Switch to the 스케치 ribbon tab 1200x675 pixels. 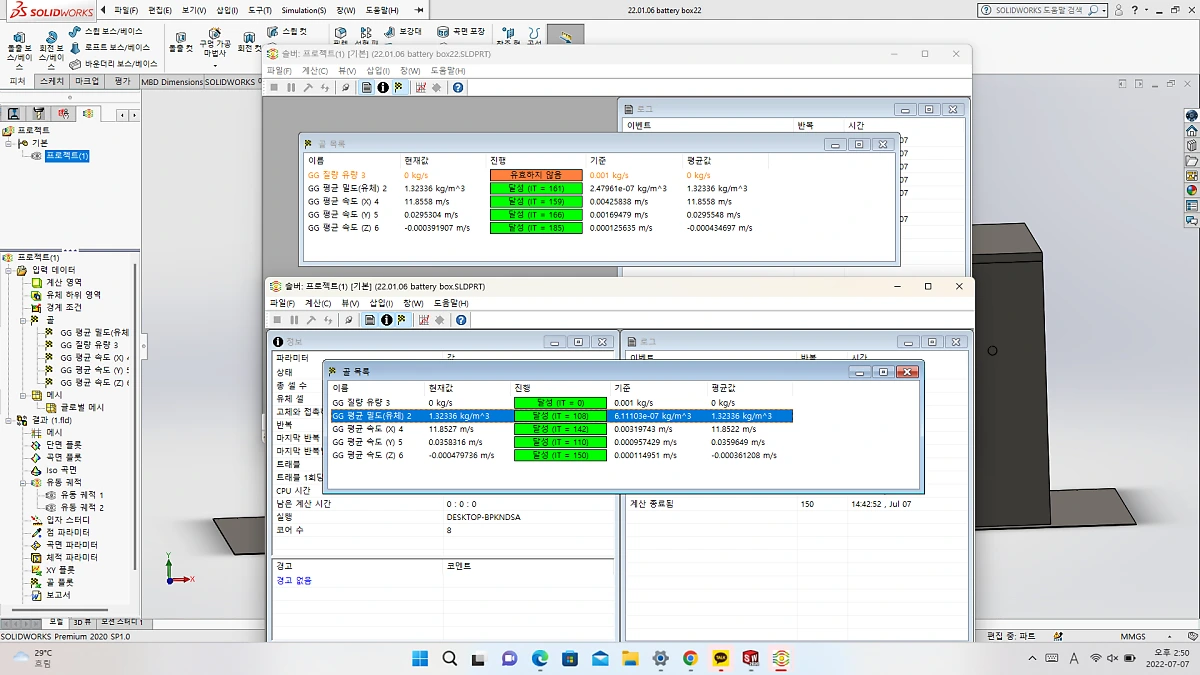52,81
